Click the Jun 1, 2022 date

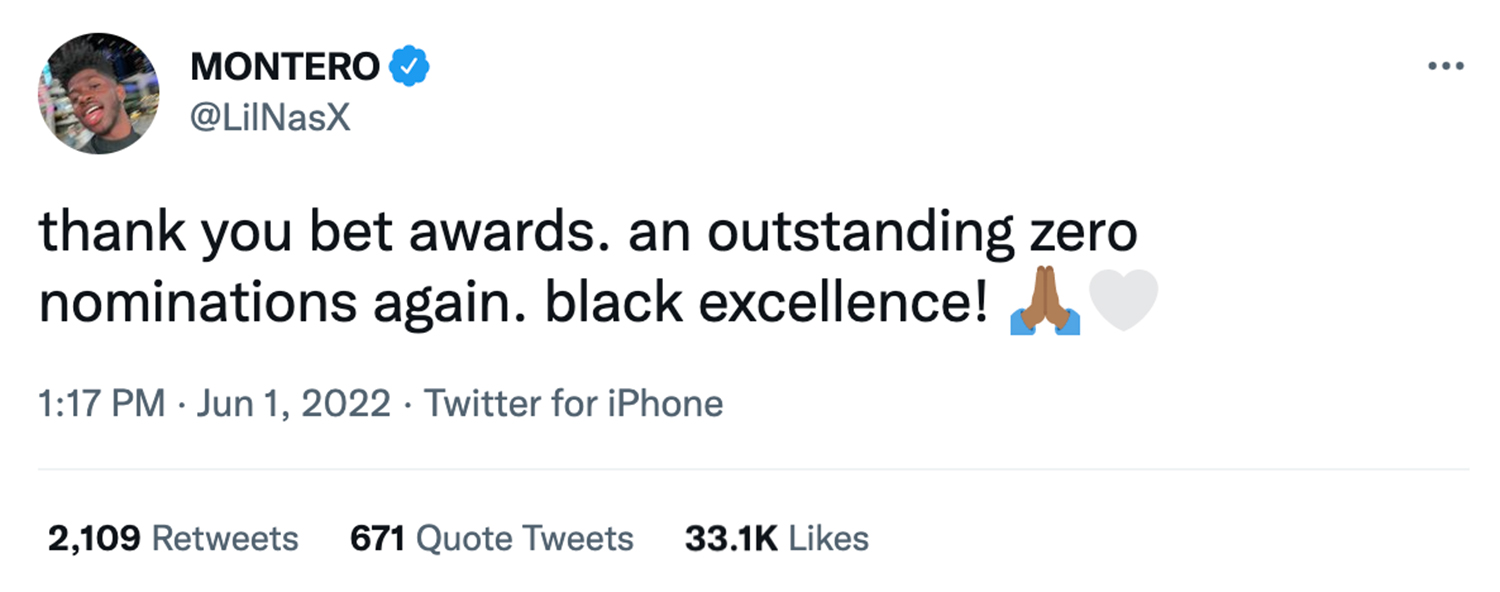(x=294, y=404)
